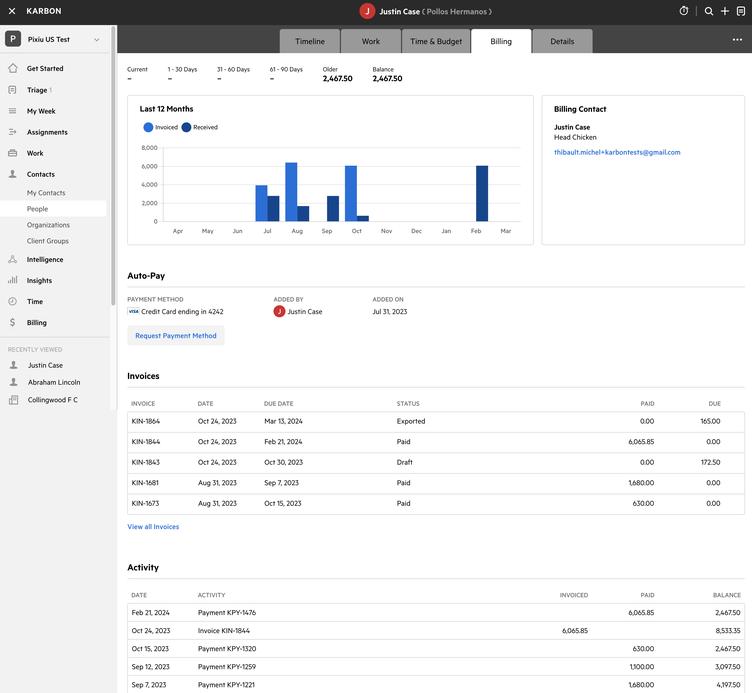Image resolution: width=752 pixels, height=693 pixels.
Task: Click the Intelligence icon
Action: [12, 259]
